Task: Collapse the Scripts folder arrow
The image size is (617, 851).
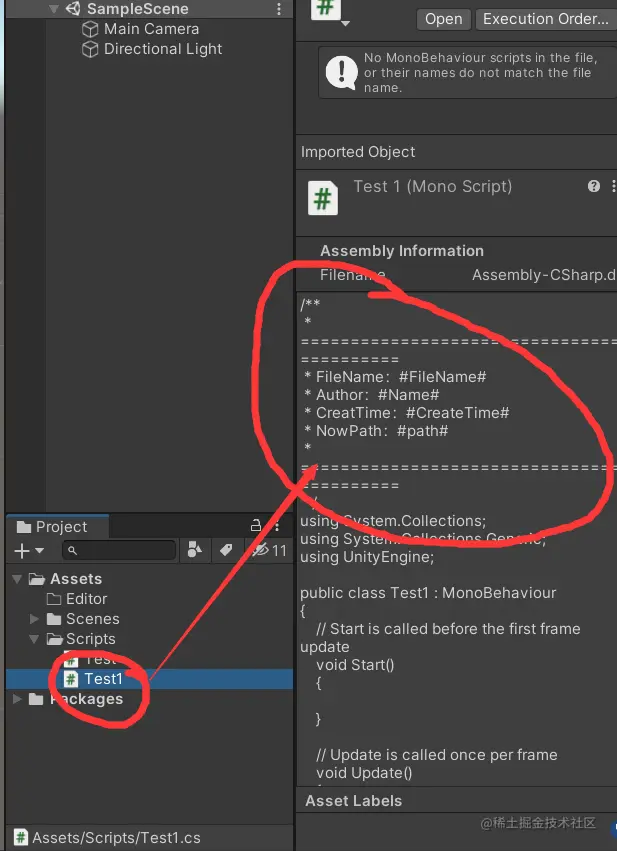Action: 34,639
